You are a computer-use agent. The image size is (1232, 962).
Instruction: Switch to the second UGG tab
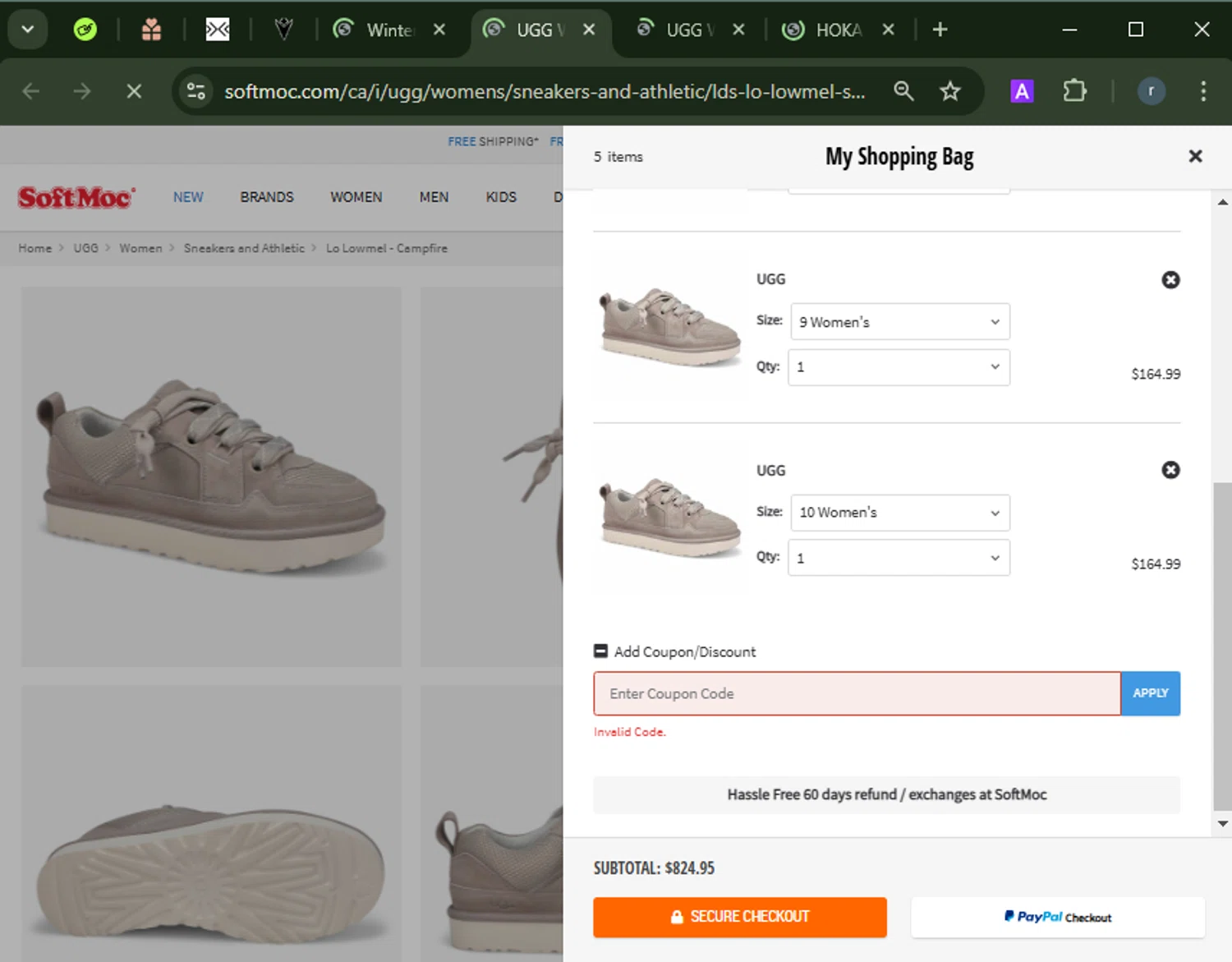(678, 30)
